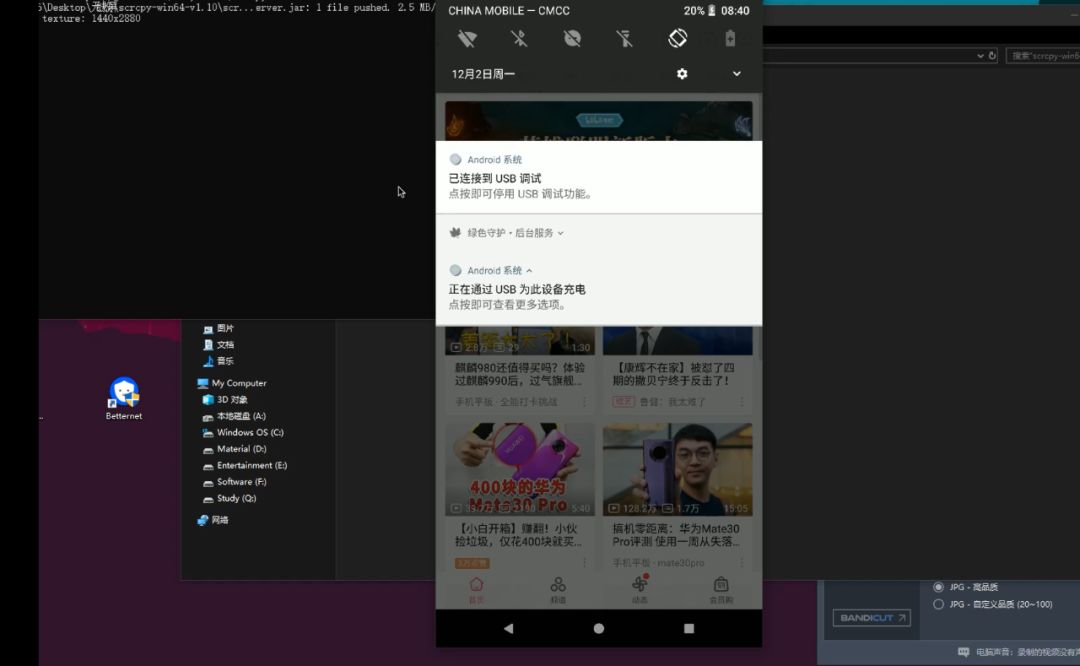The image size is (1080, 666).
Task: Open Explorer address bar history dropdown
Action: [980, 56]
